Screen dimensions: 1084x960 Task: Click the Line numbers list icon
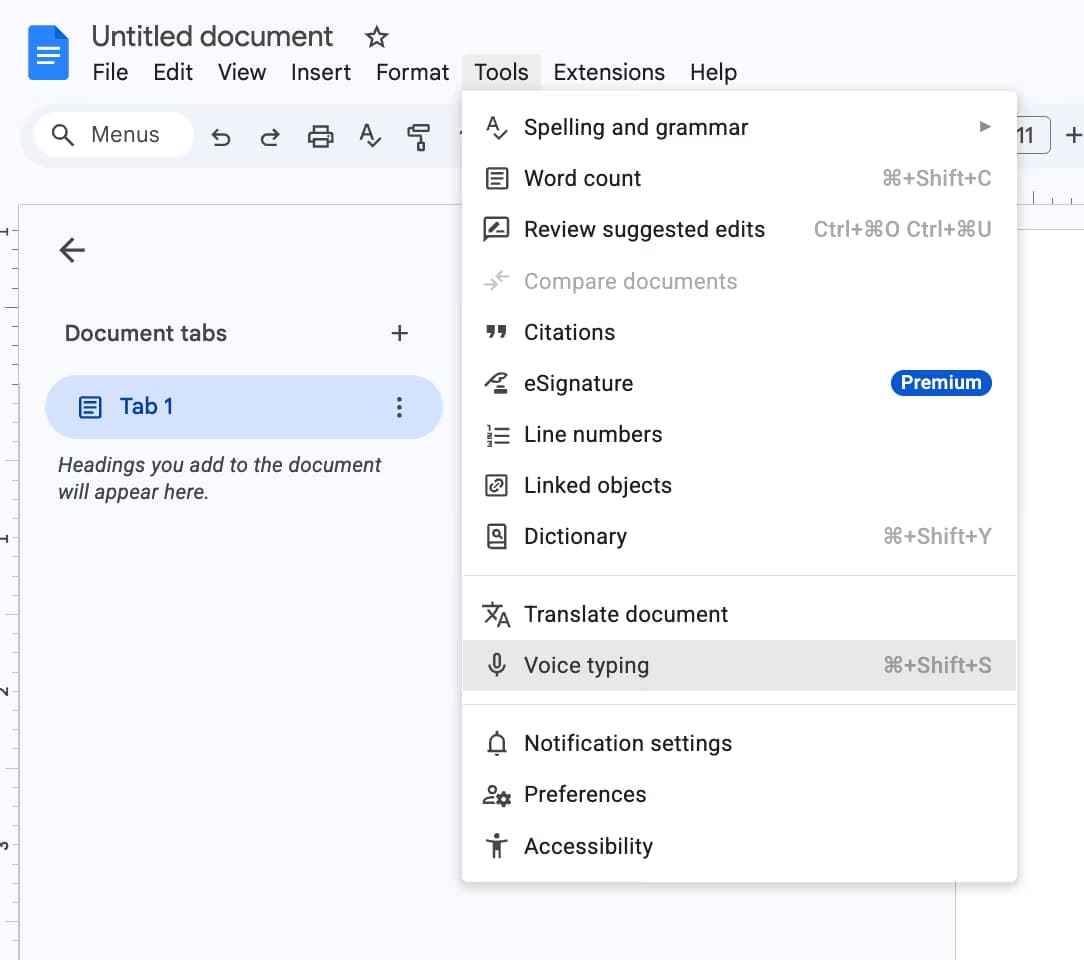coord(496,435)
